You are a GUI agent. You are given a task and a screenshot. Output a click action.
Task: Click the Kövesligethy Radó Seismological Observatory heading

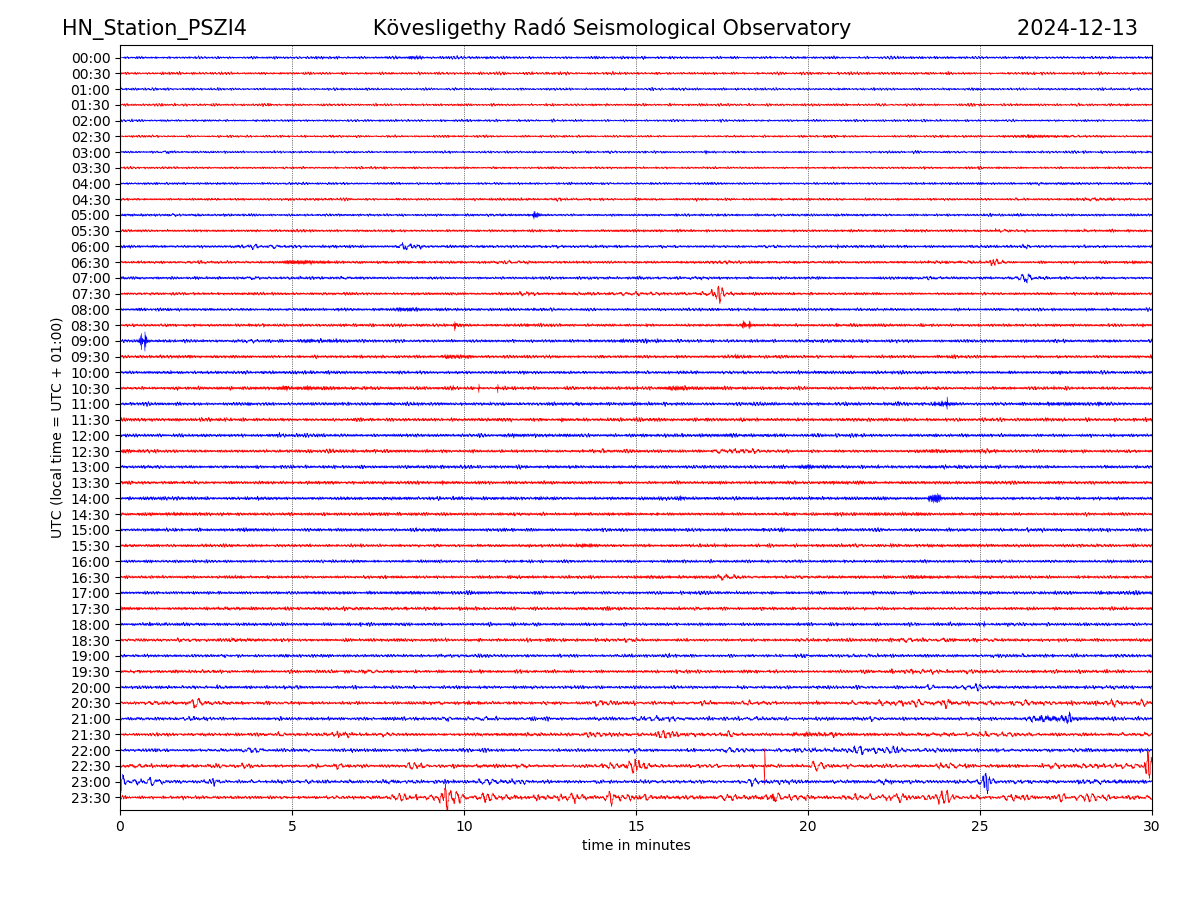[611, 28]
